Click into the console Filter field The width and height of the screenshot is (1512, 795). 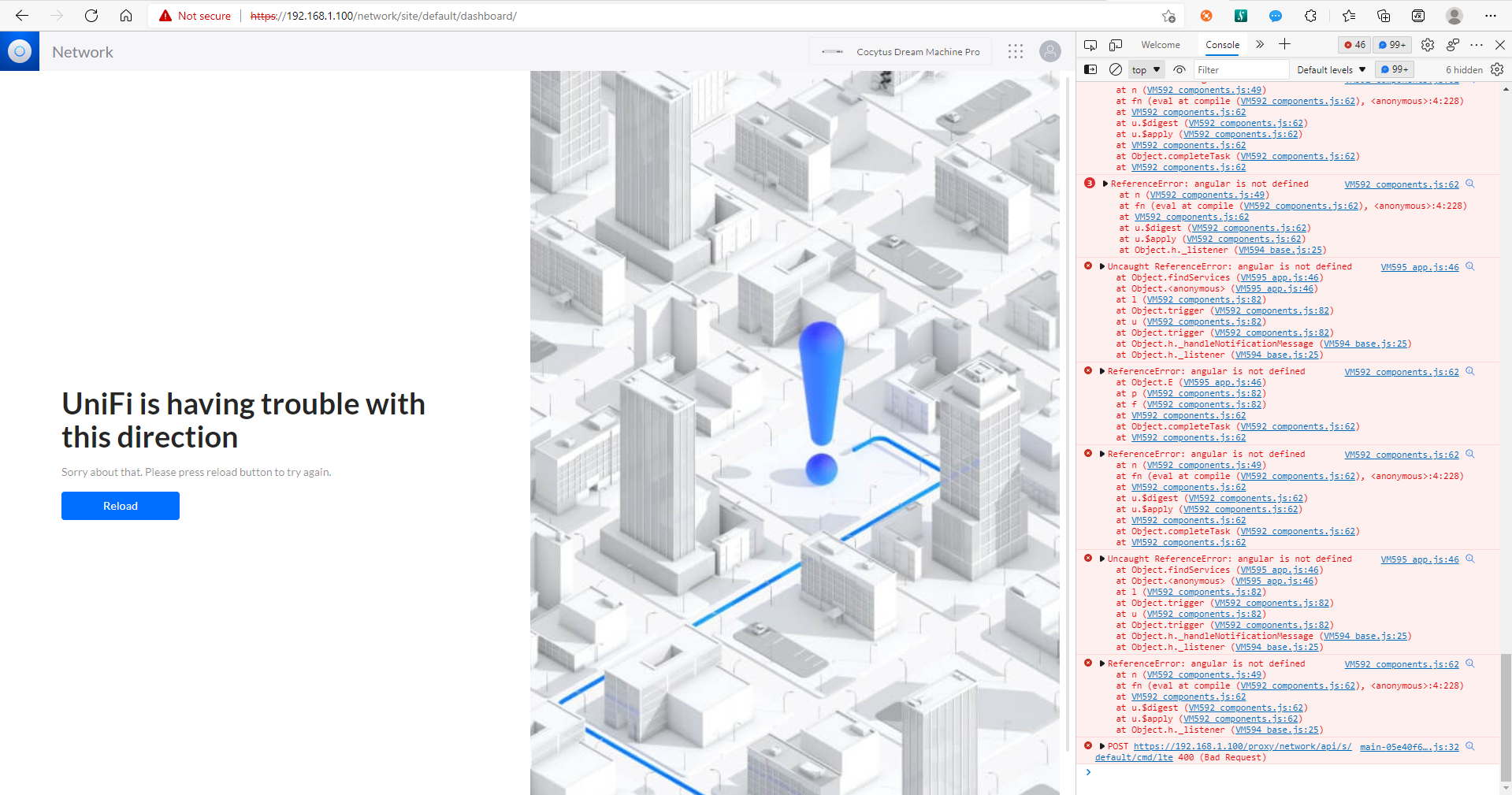tap(1241, 70)
